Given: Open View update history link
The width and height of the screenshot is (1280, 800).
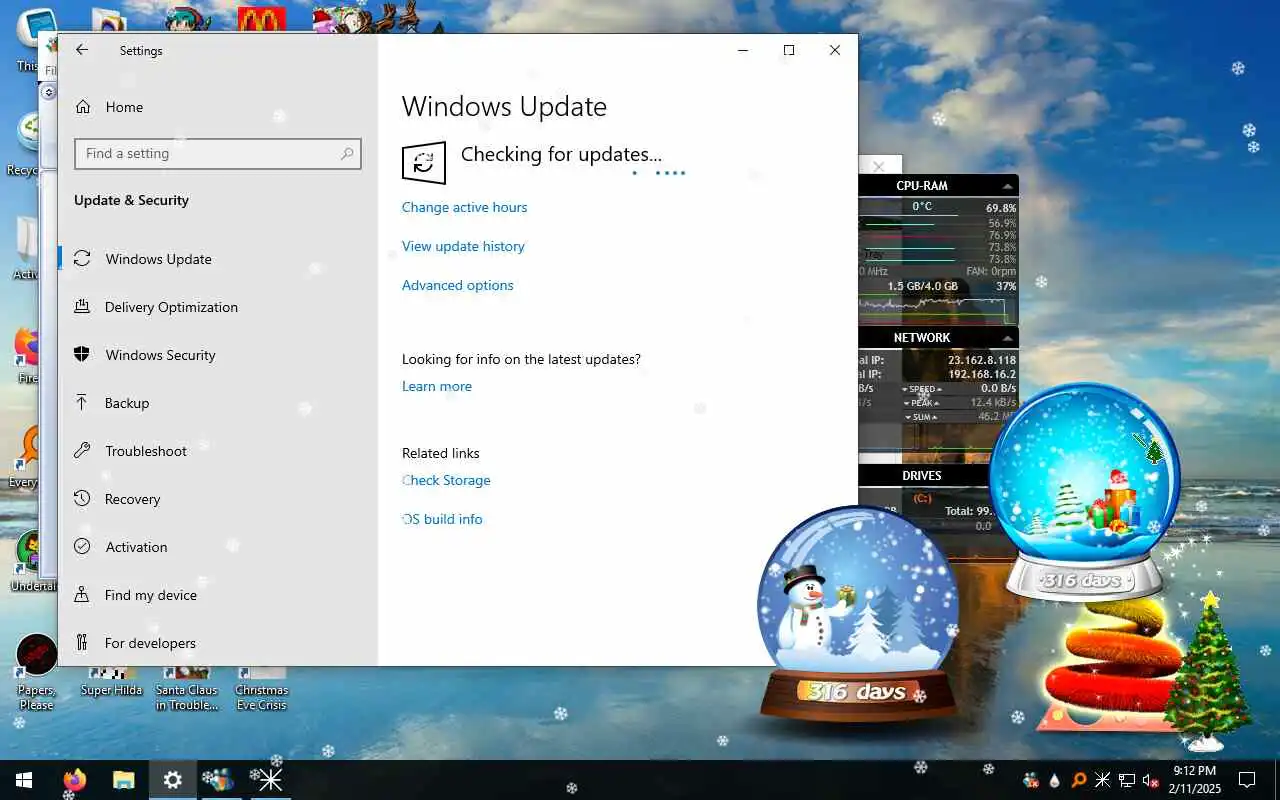Looking at the screenshot, I should [x=463, y=246].
